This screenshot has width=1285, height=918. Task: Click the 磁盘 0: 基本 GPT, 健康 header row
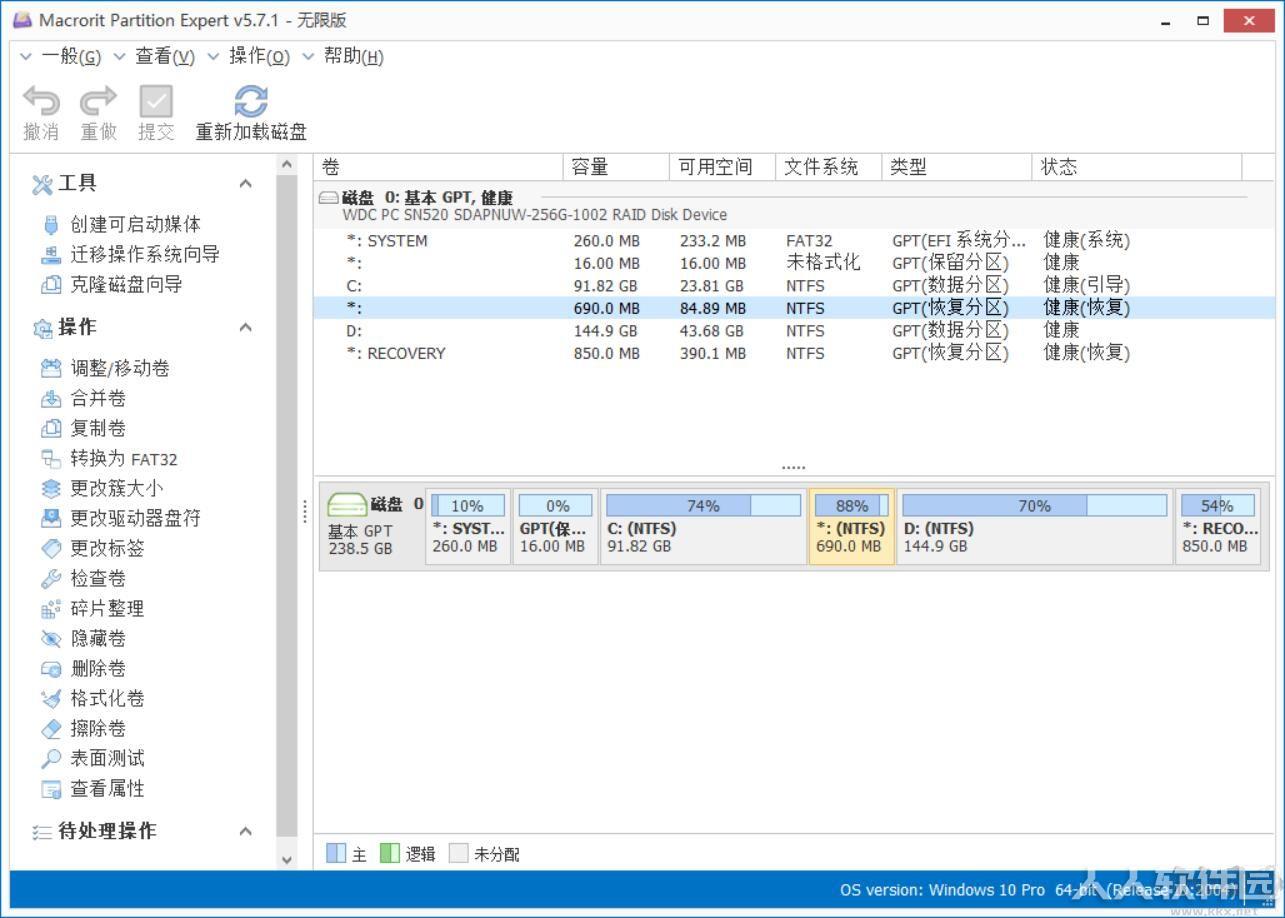[x=794, y=205]
